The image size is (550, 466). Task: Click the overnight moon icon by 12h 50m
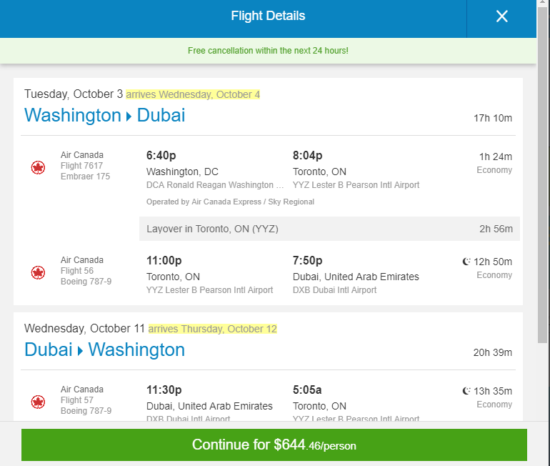[x=466, y=262]
